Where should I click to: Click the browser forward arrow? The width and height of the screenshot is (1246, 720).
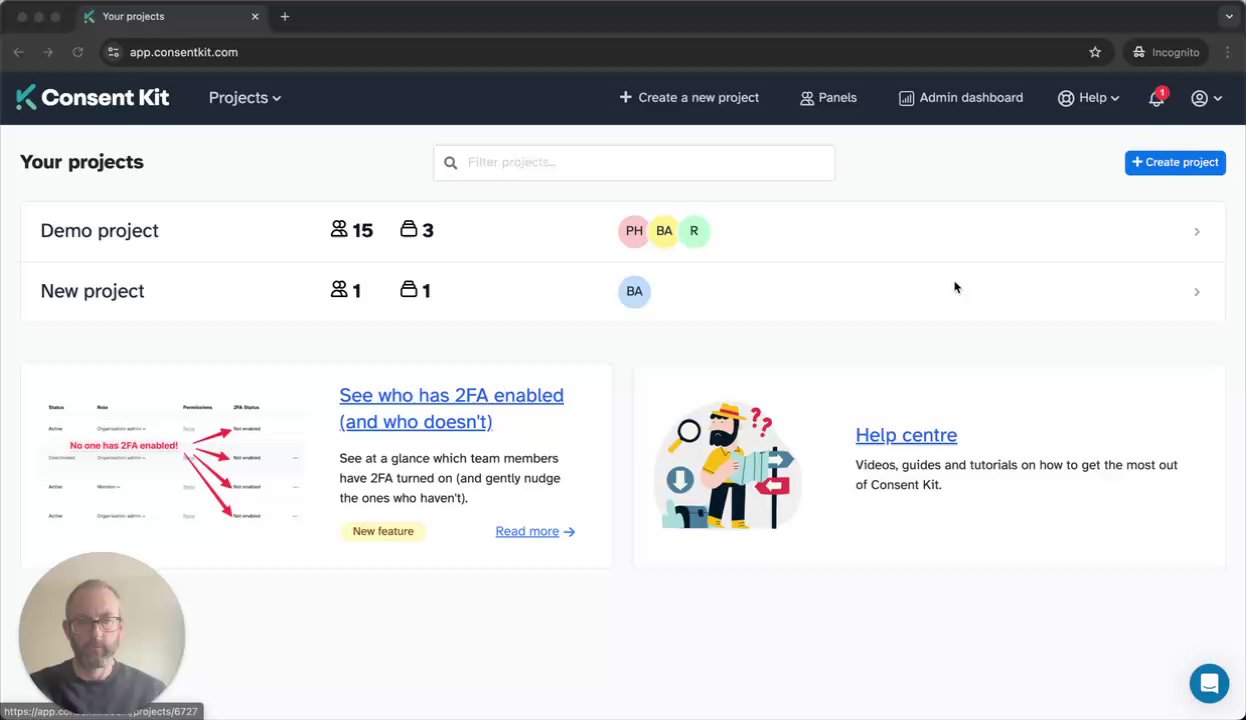click(48, 52)
